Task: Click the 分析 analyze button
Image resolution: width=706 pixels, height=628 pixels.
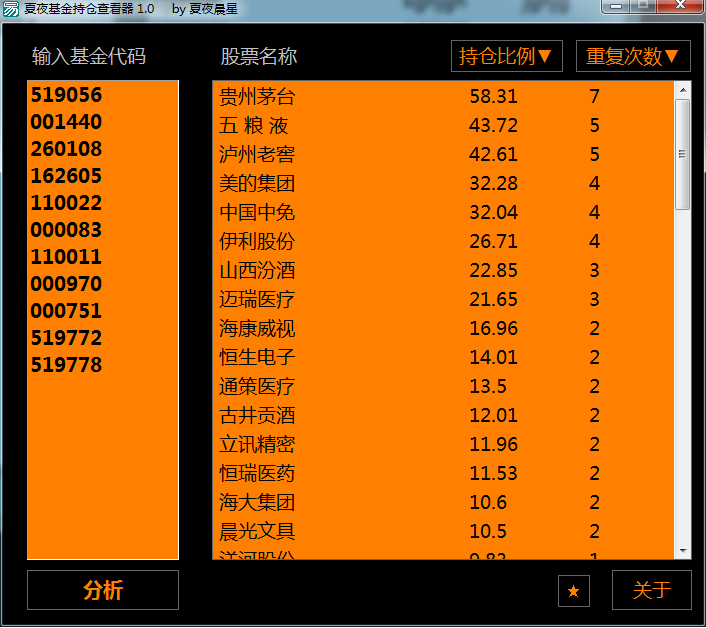Action: tap(103, 590)
